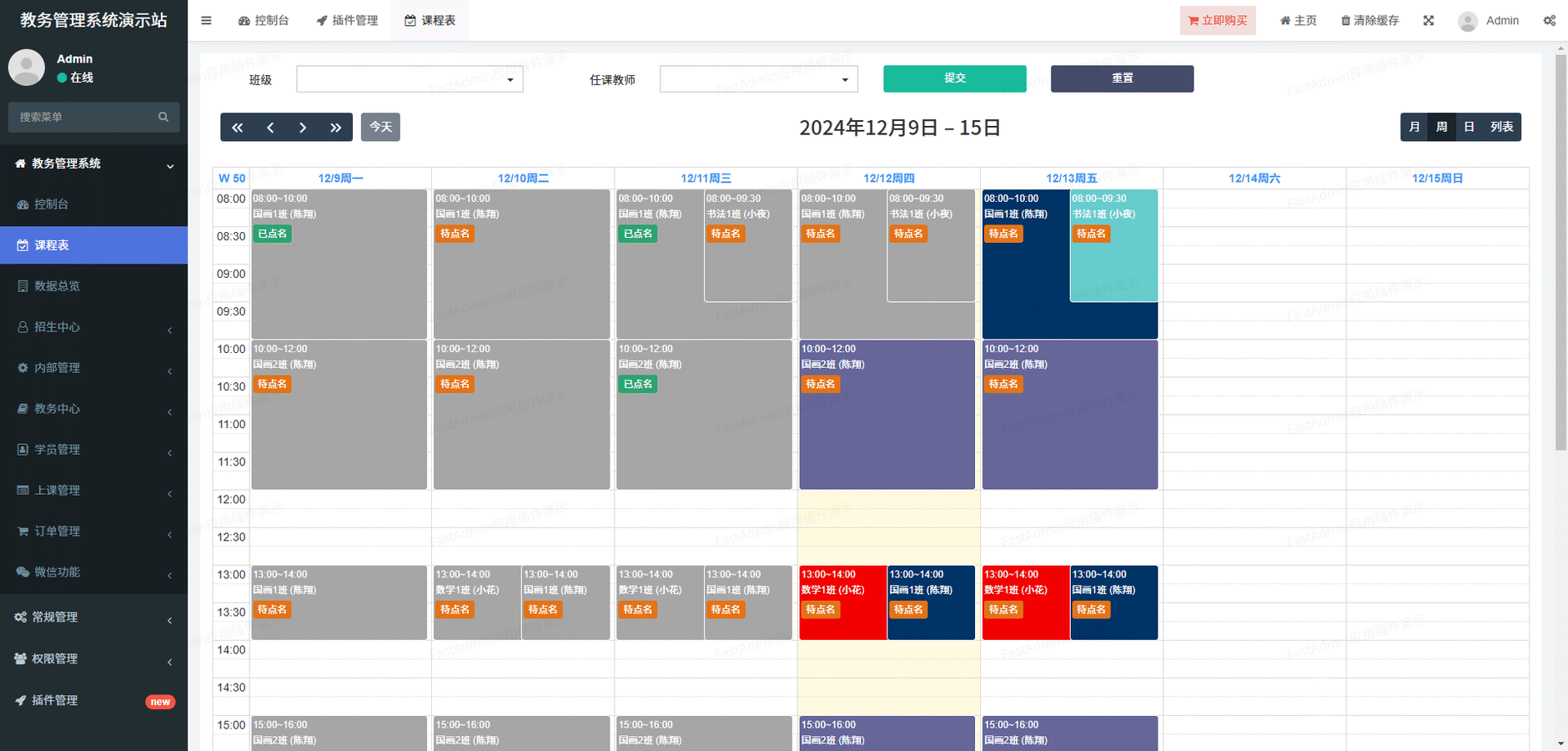
Task: Open the 班级 dropdown
Action: [x=410, y=79]
